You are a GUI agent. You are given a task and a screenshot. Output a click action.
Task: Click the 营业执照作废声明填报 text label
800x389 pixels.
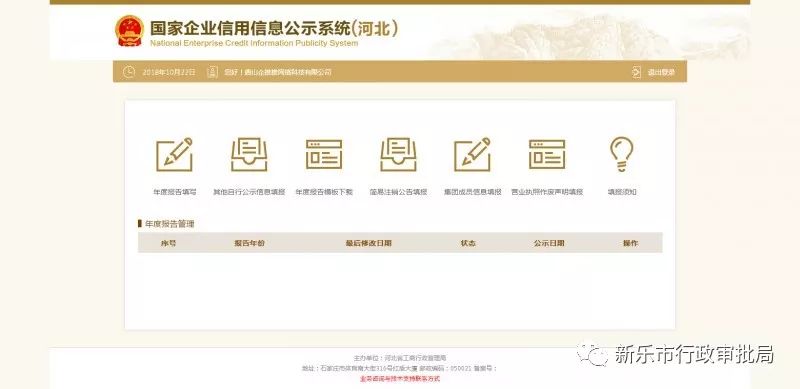[x=547, y=192]
